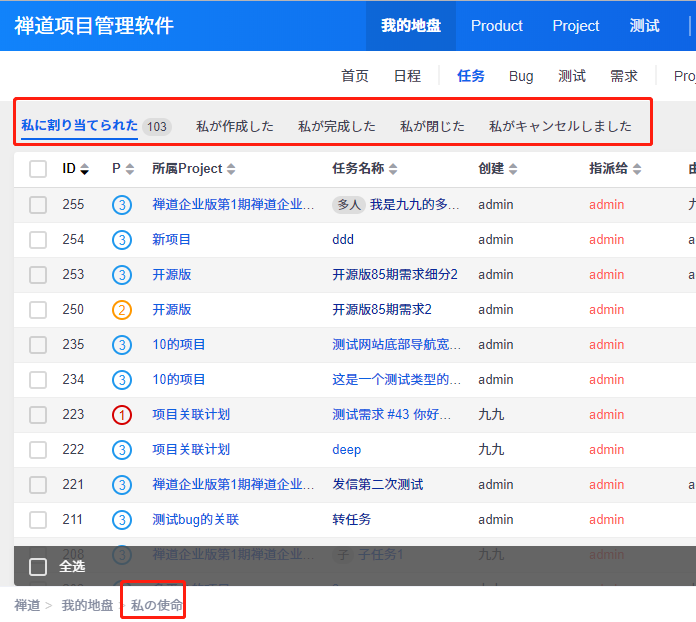Click 我的地盘 in the breadcrumb
The height and width of the screenshot is (622, 696).
(87, 605)
